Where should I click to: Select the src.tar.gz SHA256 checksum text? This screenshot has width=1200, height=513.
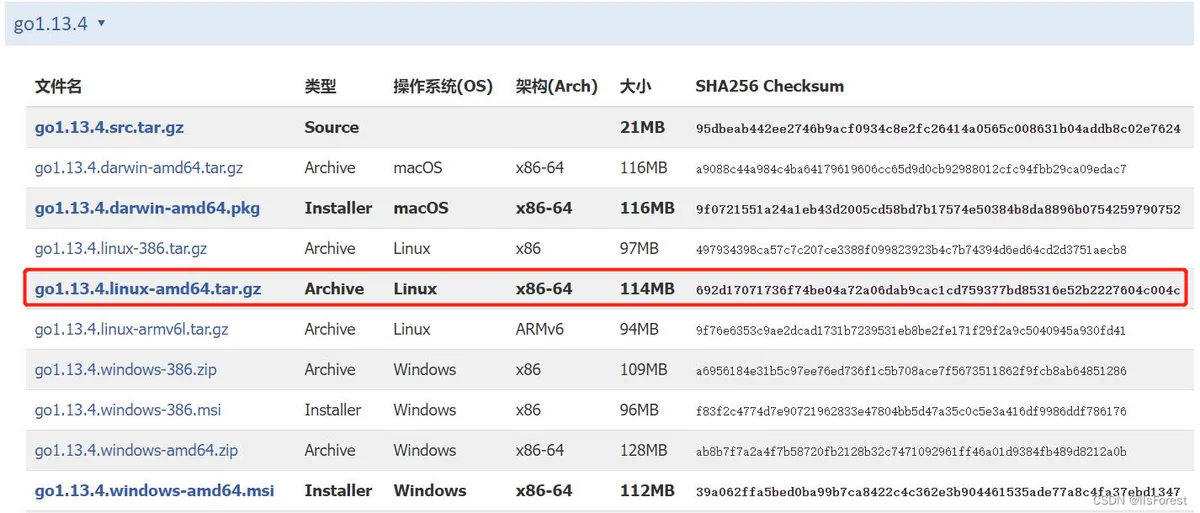(x=938, y=128)
